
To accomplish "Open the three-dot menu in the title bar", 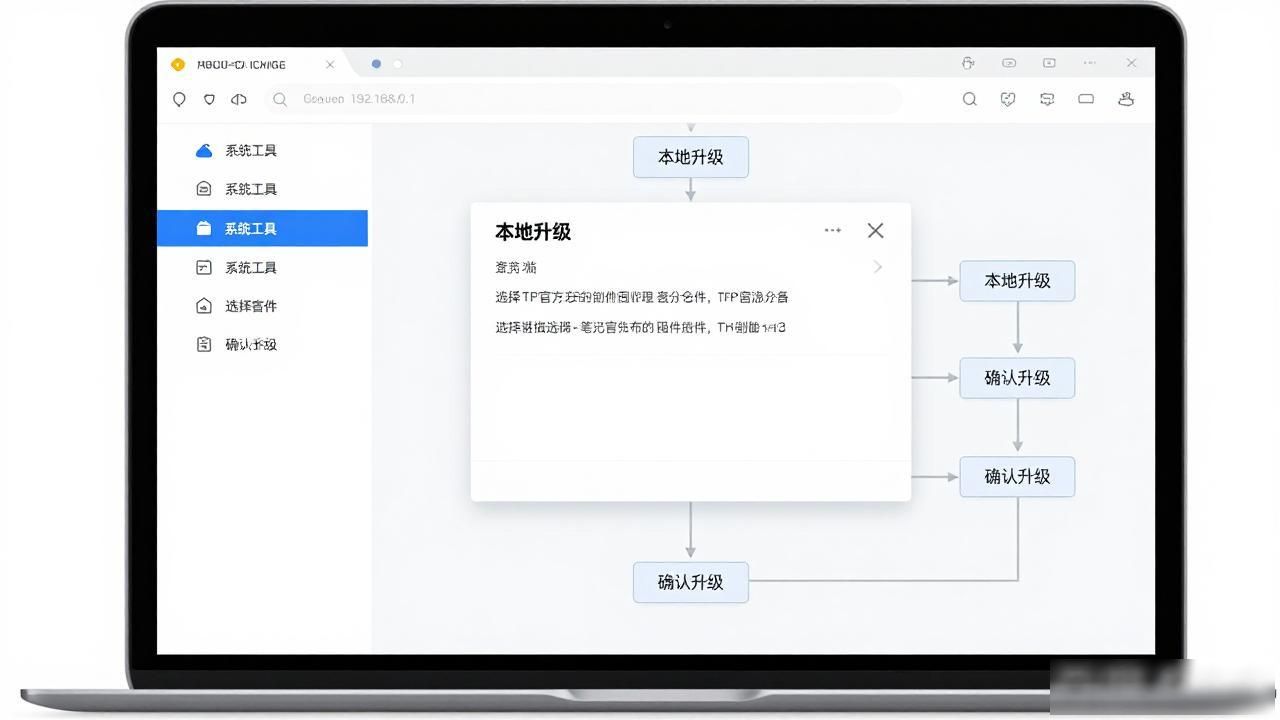I will (x=1089, y=63).
